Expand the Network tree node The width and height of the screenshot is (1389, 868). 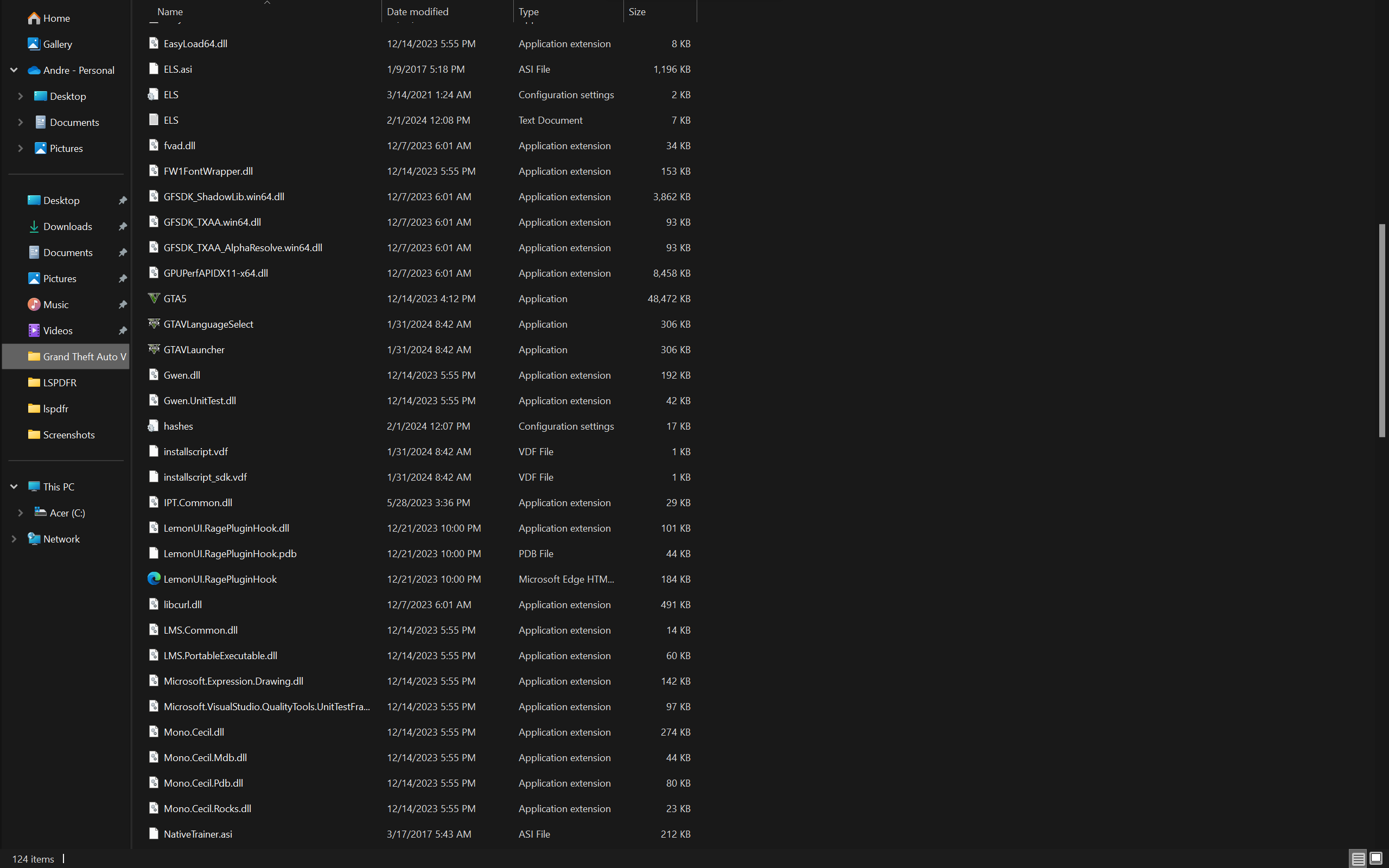[14, 539]
